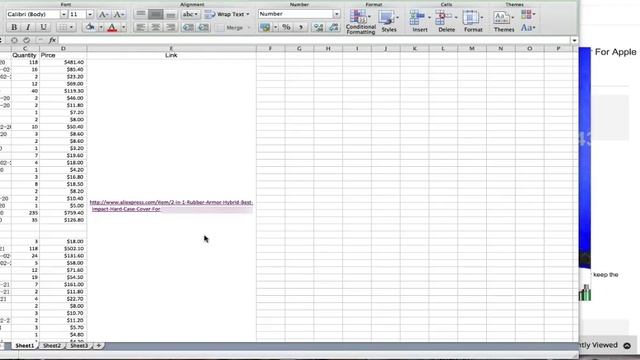The image size is (640, 360).
Task: Open the abc text orientation dropdown
Action: (x=190, y=14)
